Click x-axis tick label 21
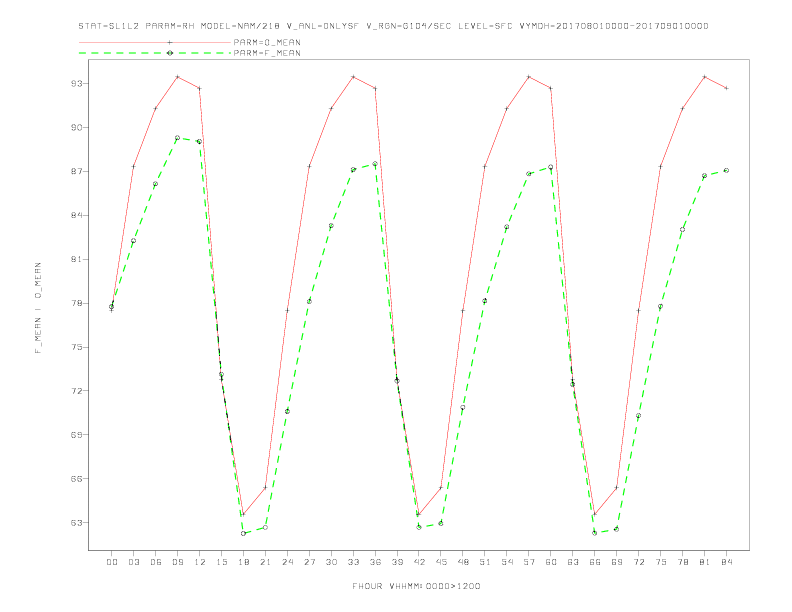Viewport: 792px width, 612px height. click(266, 562)
